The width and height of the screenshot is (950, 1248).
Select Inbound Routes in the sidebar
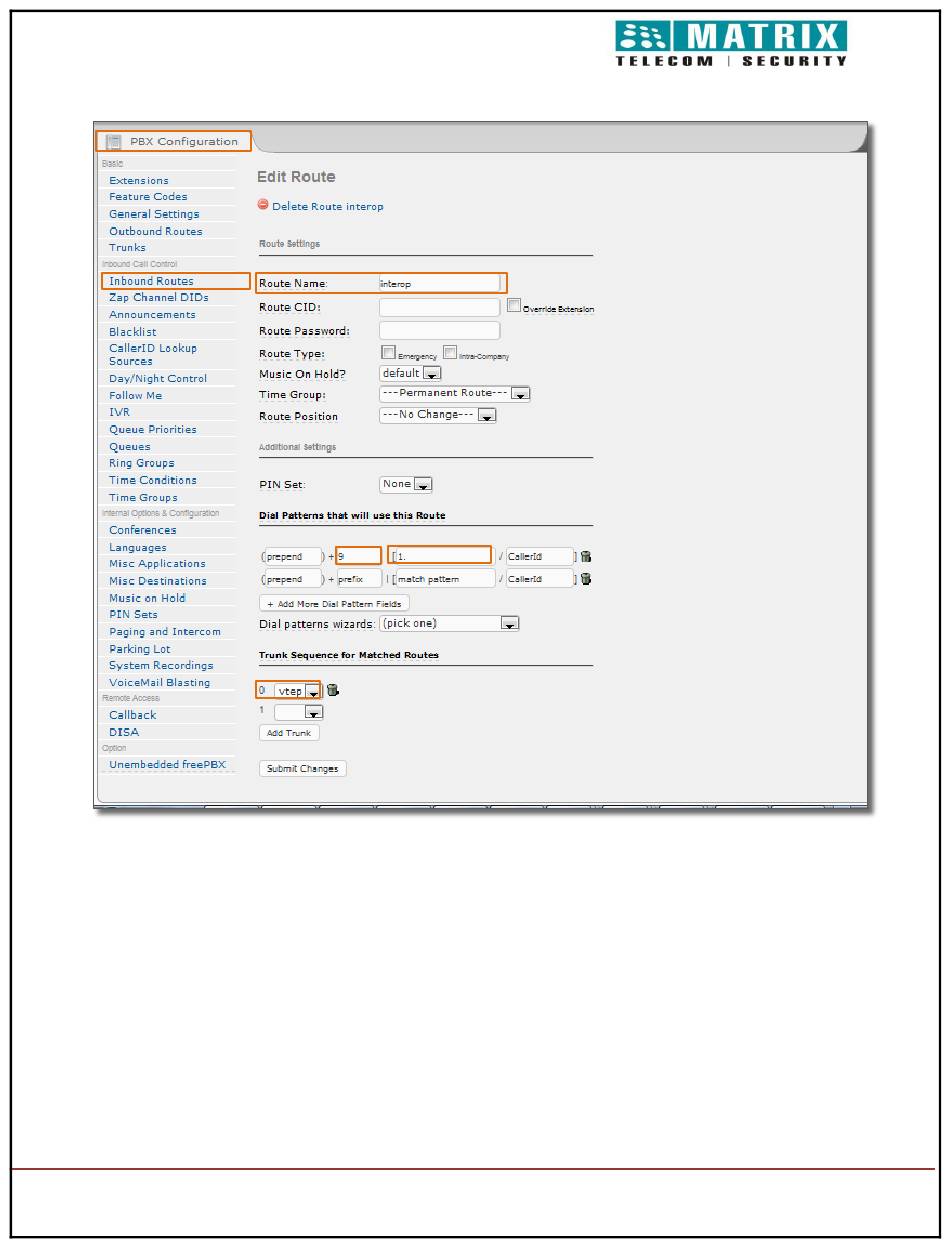click(x=151, y=282)
